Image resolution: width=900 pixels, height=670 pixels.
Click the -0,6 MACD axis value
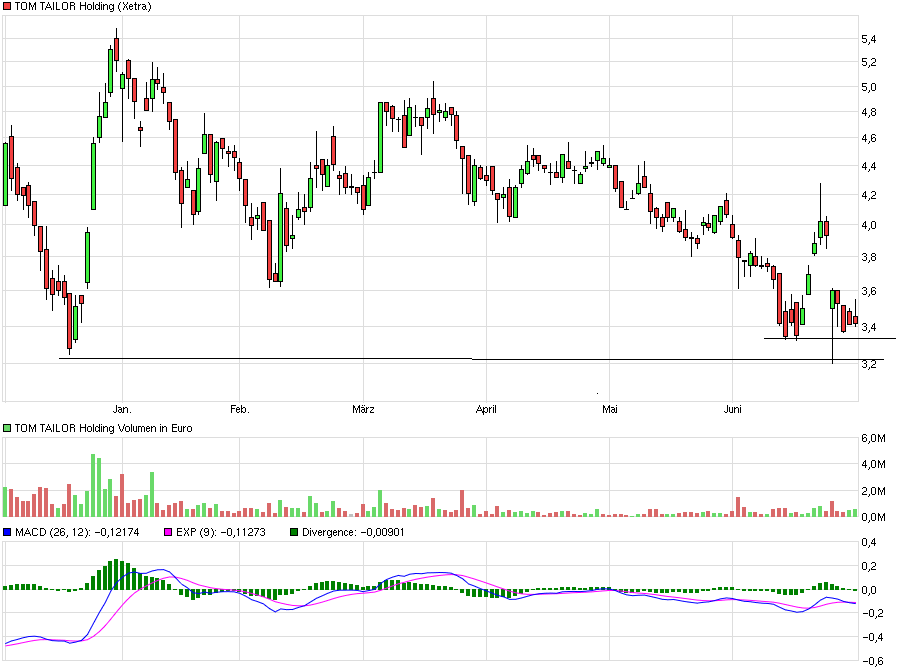(872, 661)
